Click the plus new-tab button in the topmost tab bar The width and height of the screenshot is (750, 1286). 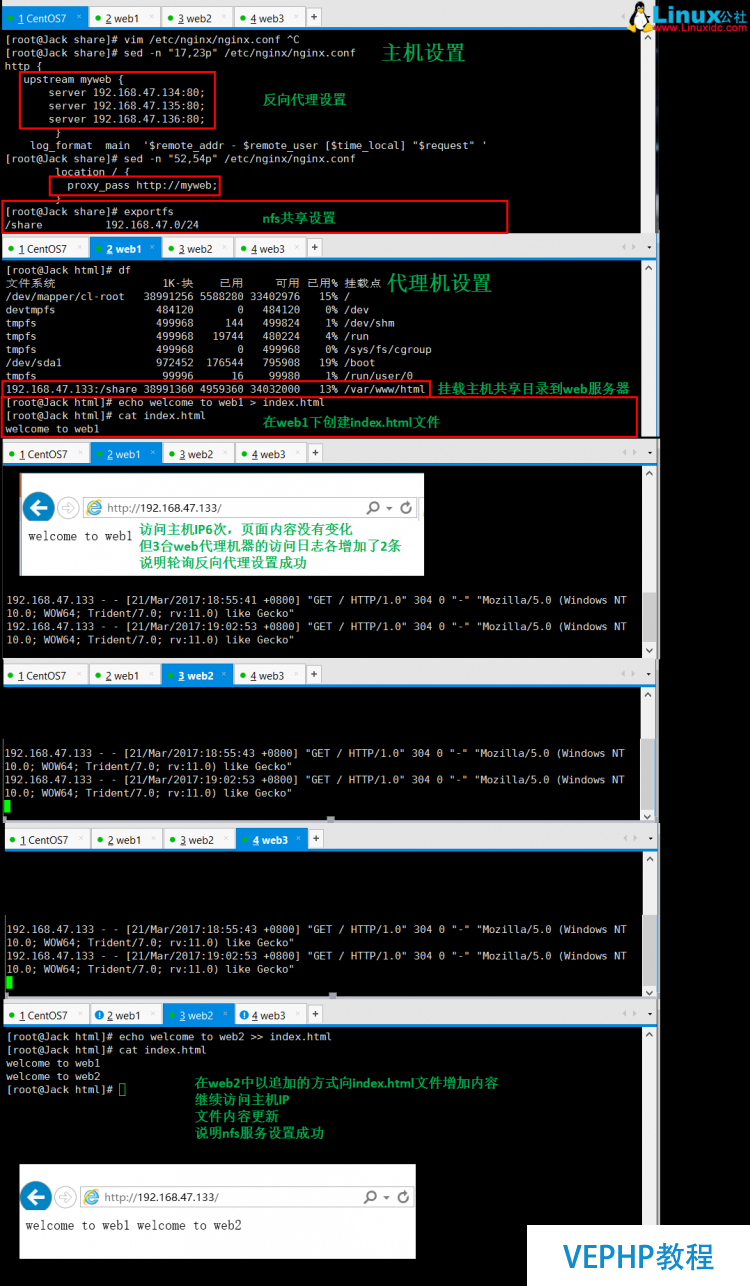tap(314, 17)
